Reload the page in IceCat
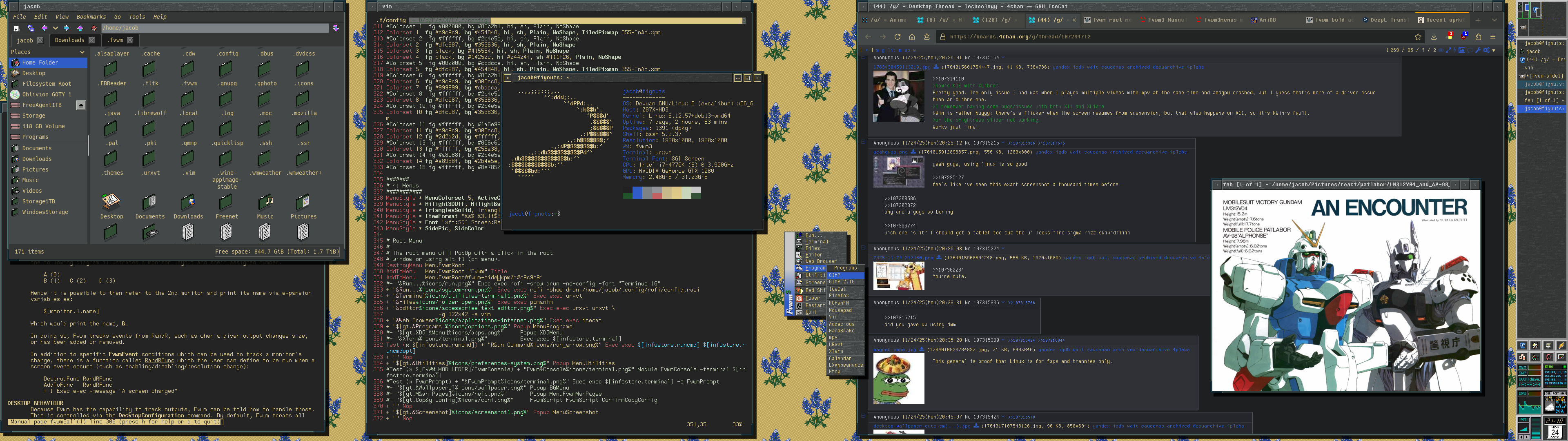Screen dimensions: 1568x441 click(x=897, y=37)
